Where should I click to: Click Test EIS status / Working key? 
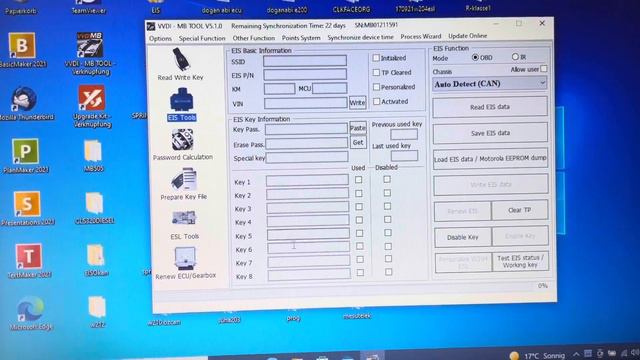tap(520, 261)
